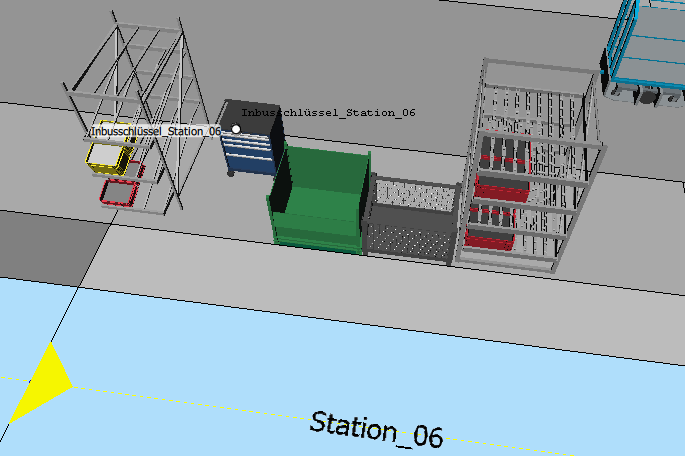This screenshot has width=685, height=456.
Task: Click the Station_06 floor label
Action: point(376,429)
